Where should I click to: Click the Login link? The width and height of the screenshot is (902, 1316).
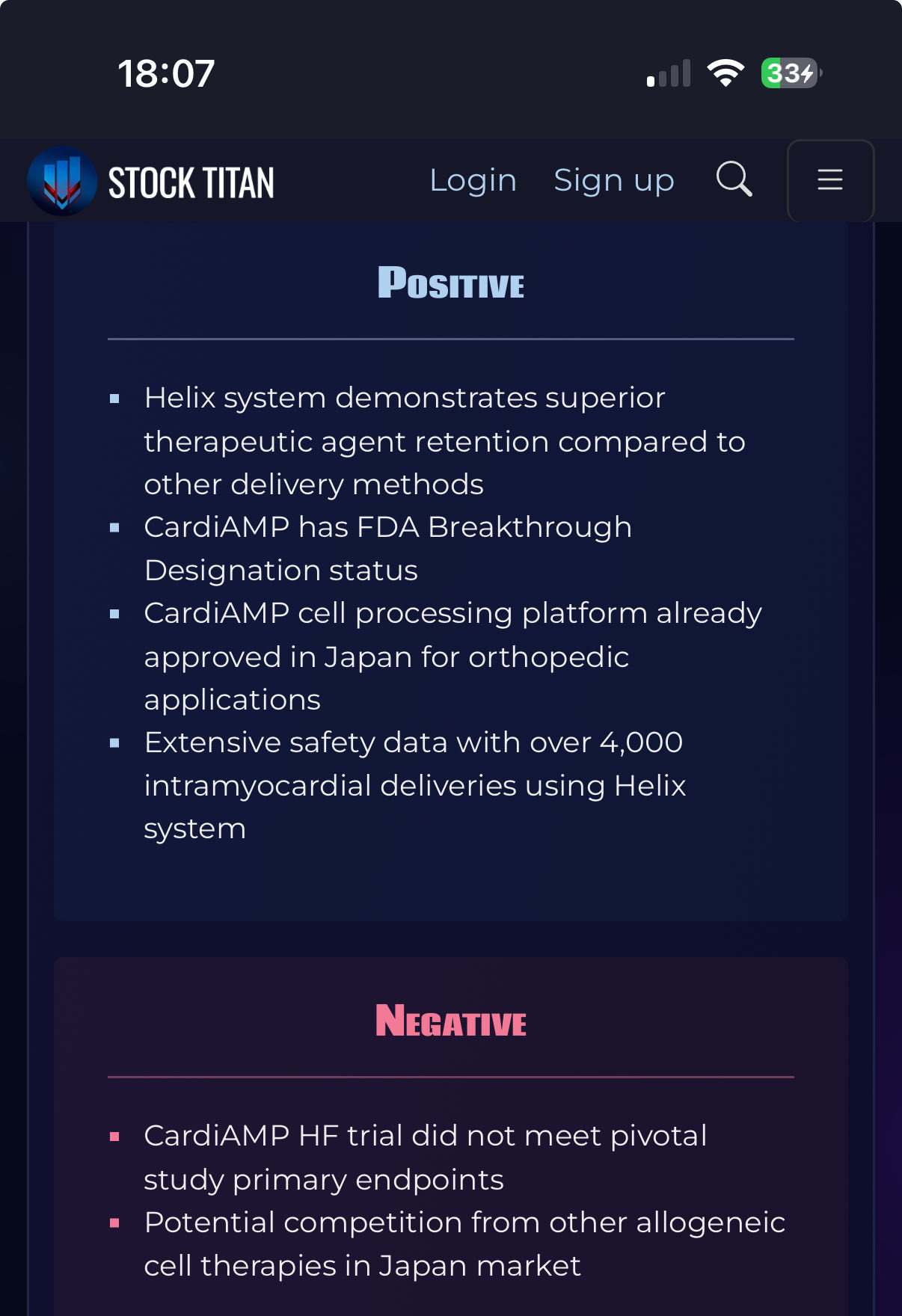tap(473, 180)
